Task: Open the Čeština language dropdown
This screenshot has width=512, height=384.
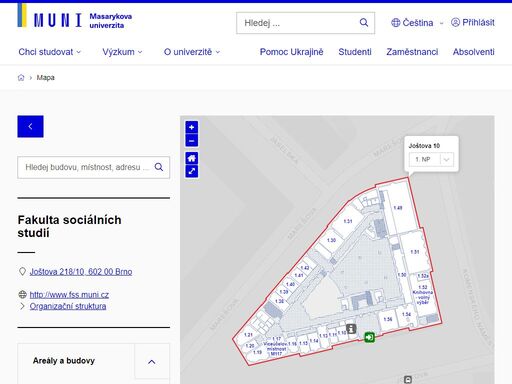Action: coord(417,23)
